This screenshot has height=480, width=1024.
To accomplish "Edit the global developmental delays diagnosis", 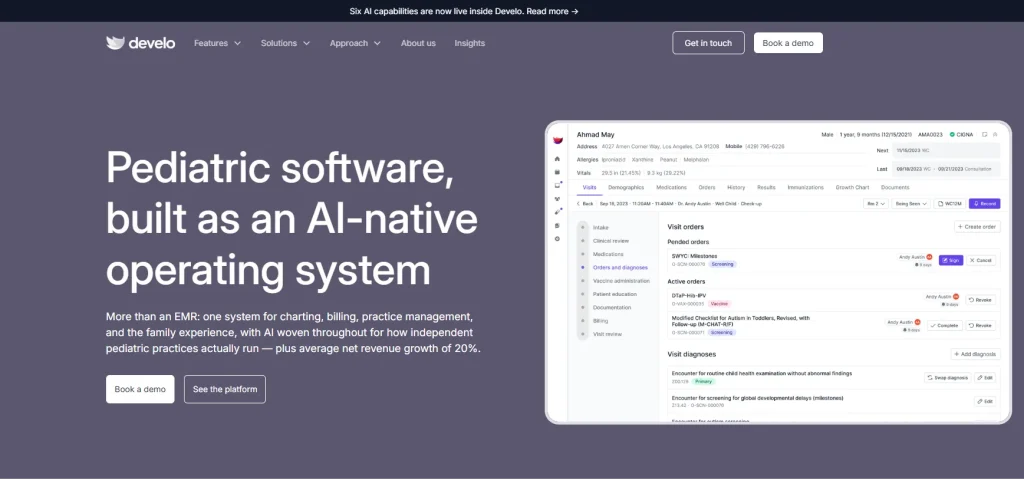I will tap(985, 401).
